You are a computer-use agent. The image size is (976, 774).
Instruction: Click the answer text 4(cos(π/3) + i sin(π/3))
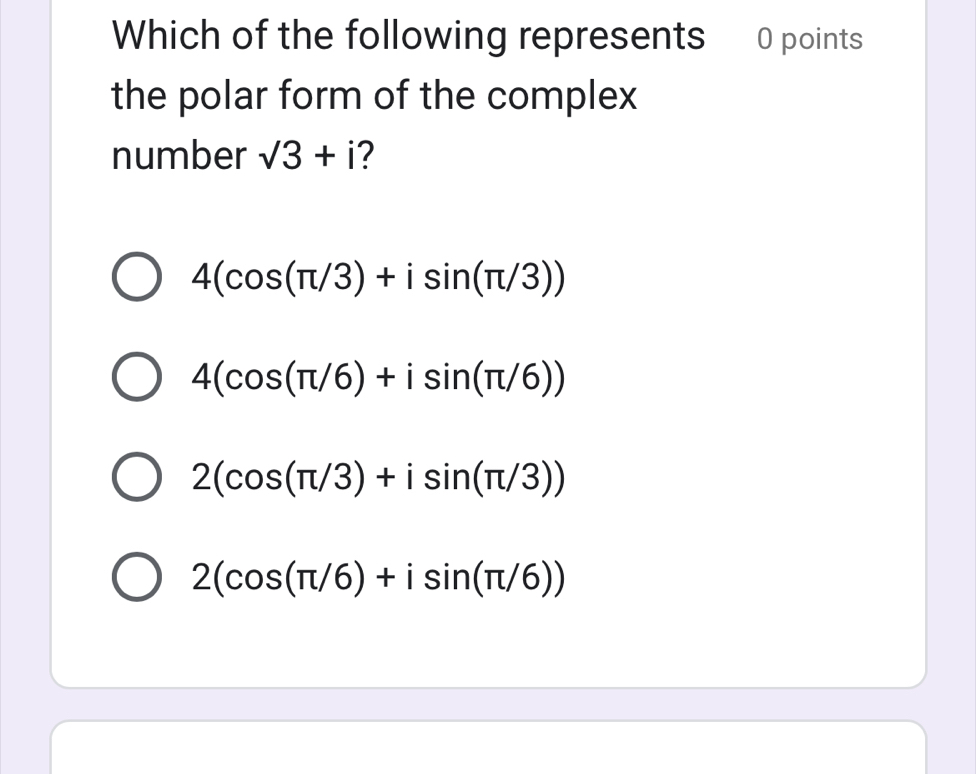(379, 279)
